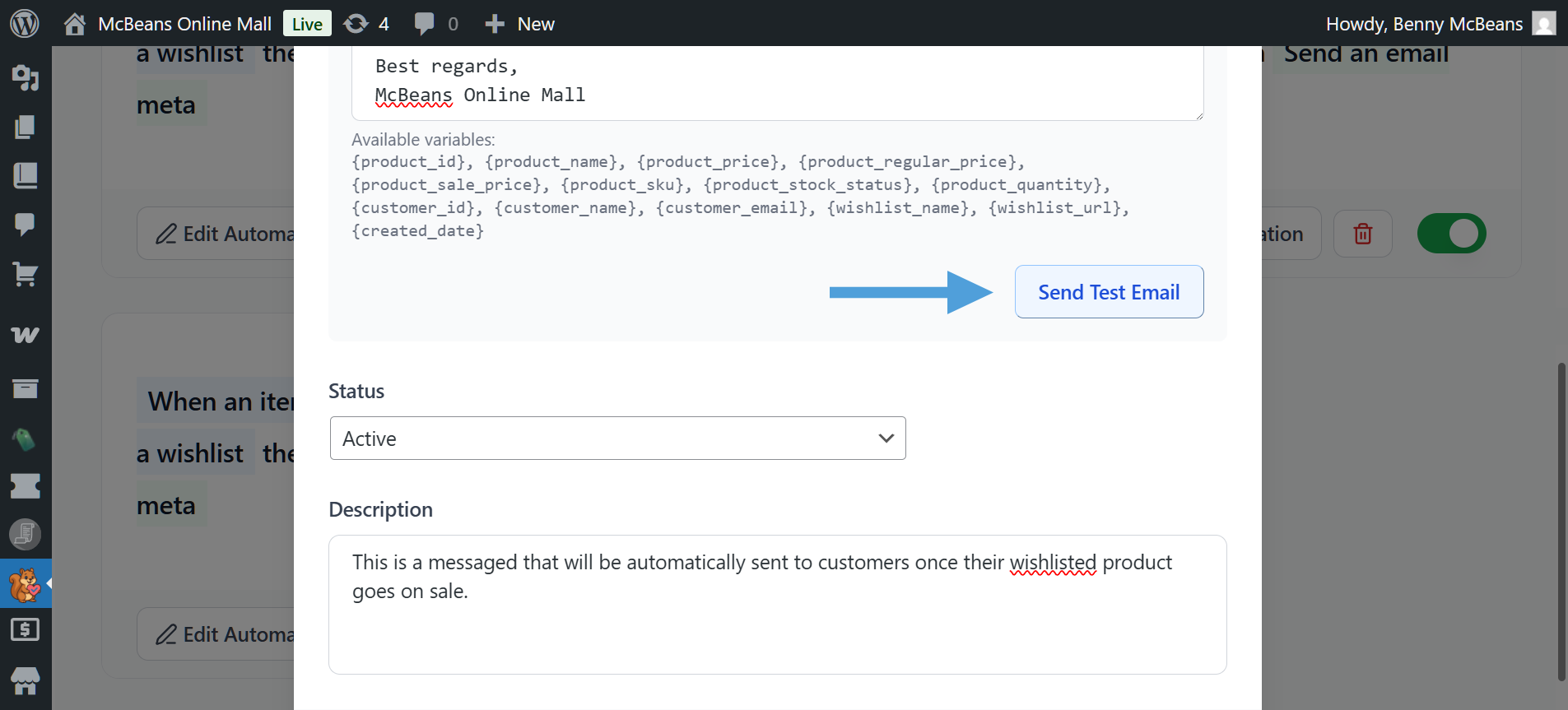Viewport: 1568px width, 710px height.
Task: Open the shopping cart sidebar icon
Action: coord(25,274)
